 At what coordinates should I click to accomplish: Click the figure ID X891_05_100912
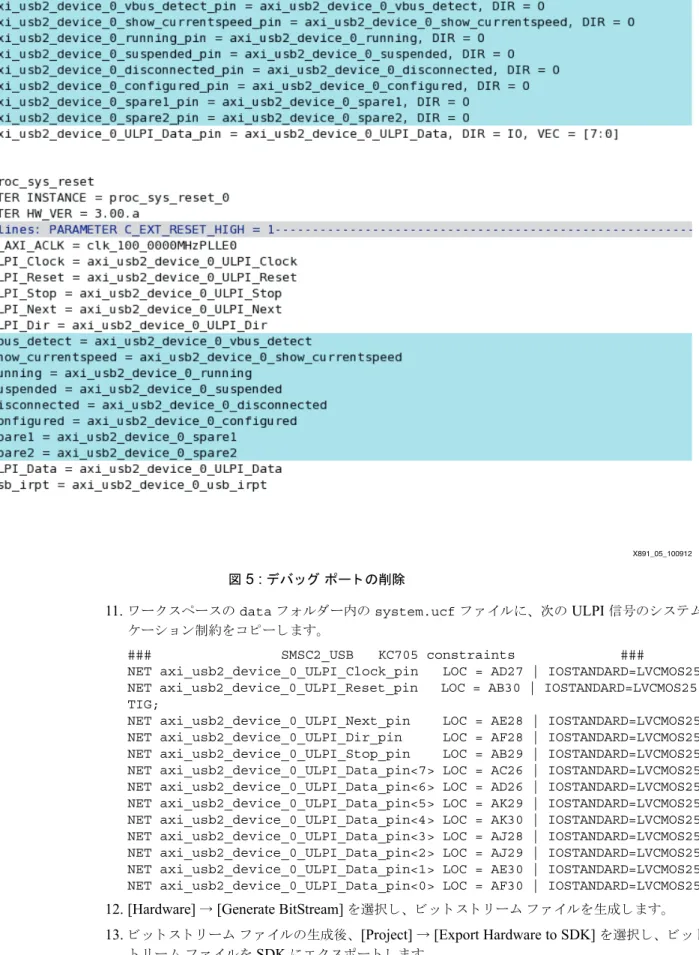[662, 554]
